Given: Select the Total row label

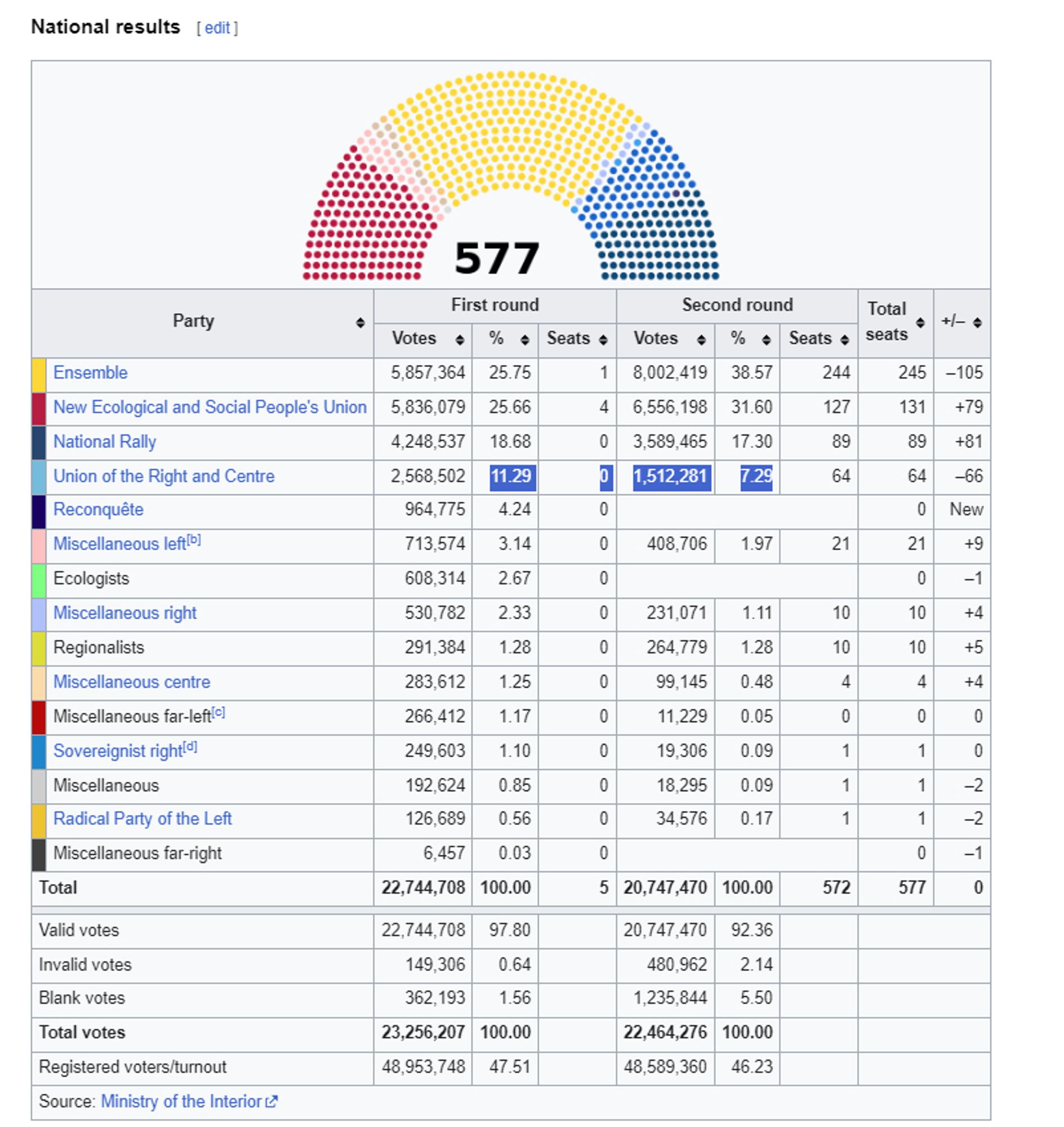Looking at the screenshot, I should pos(58,888).
